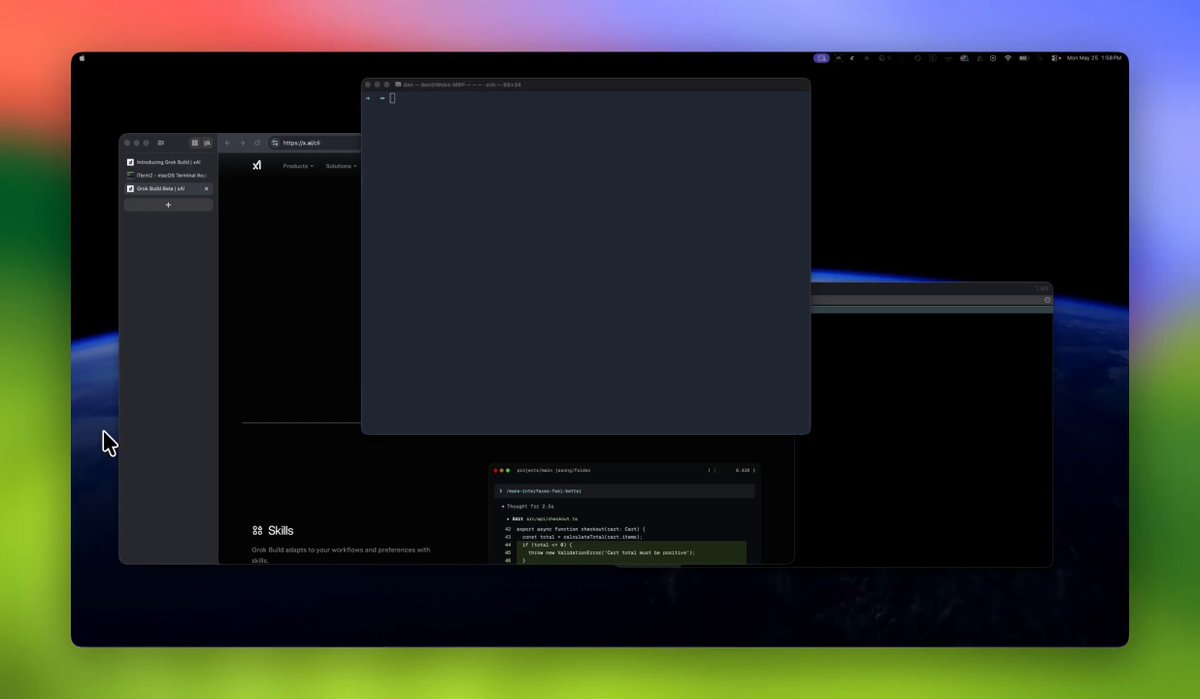Open site settings icon in address bar
Screen dimensions: 1200x699
(x=276, y=143)
